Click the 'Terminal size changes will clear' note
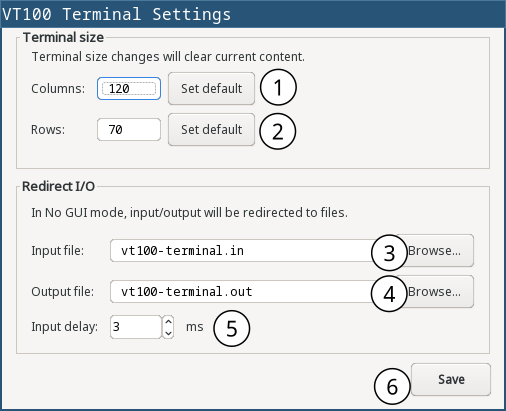The image size is (506, 411). 168,57
